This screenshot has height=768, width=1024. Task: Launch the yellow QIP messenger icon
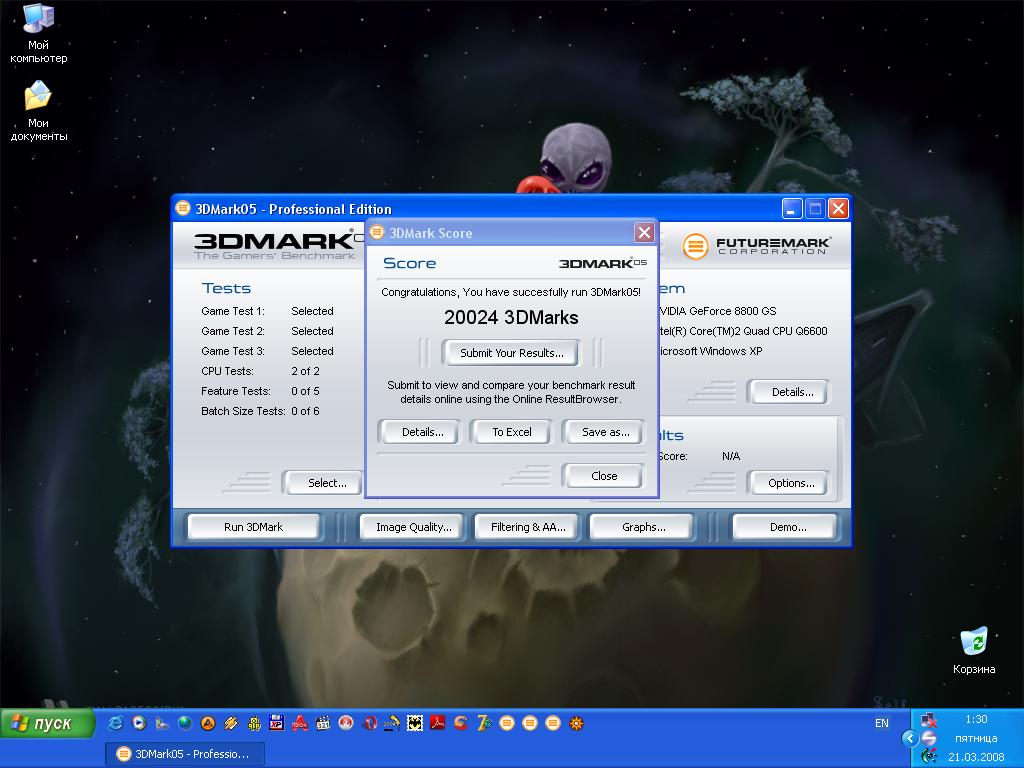pyautogui.click(x=254, y=723)
